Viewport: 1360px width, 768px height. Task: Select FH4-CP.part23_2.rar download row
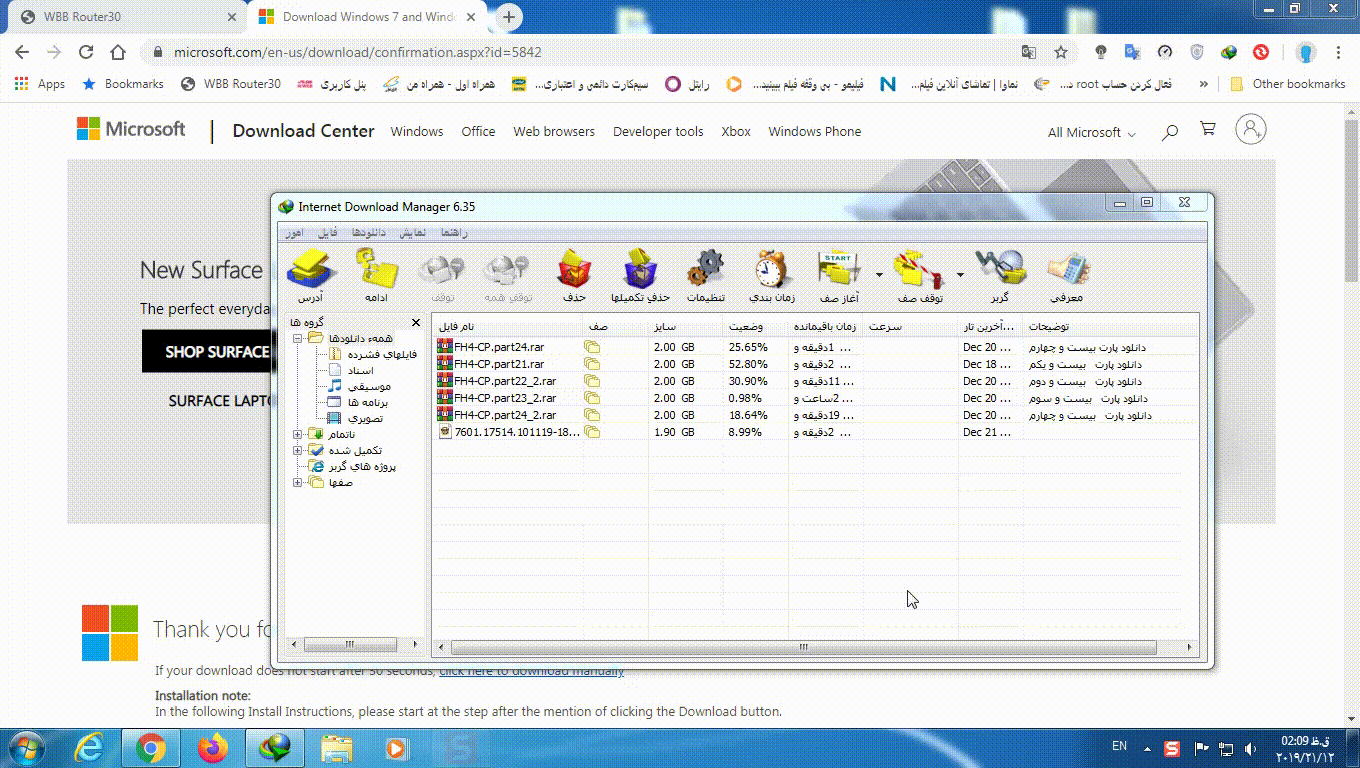[x=815, y=398]
